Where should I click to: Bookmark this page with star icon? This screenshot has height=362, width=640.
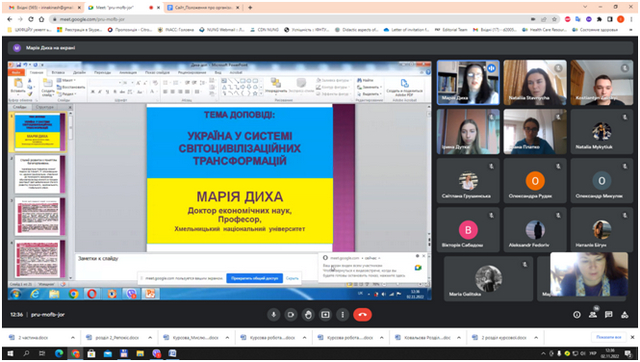(x=554, y=19)
